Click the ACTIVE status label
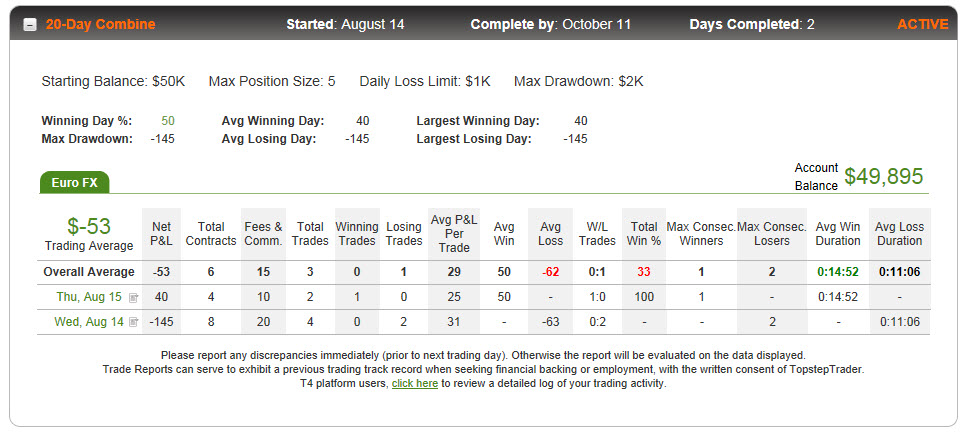 923,25
